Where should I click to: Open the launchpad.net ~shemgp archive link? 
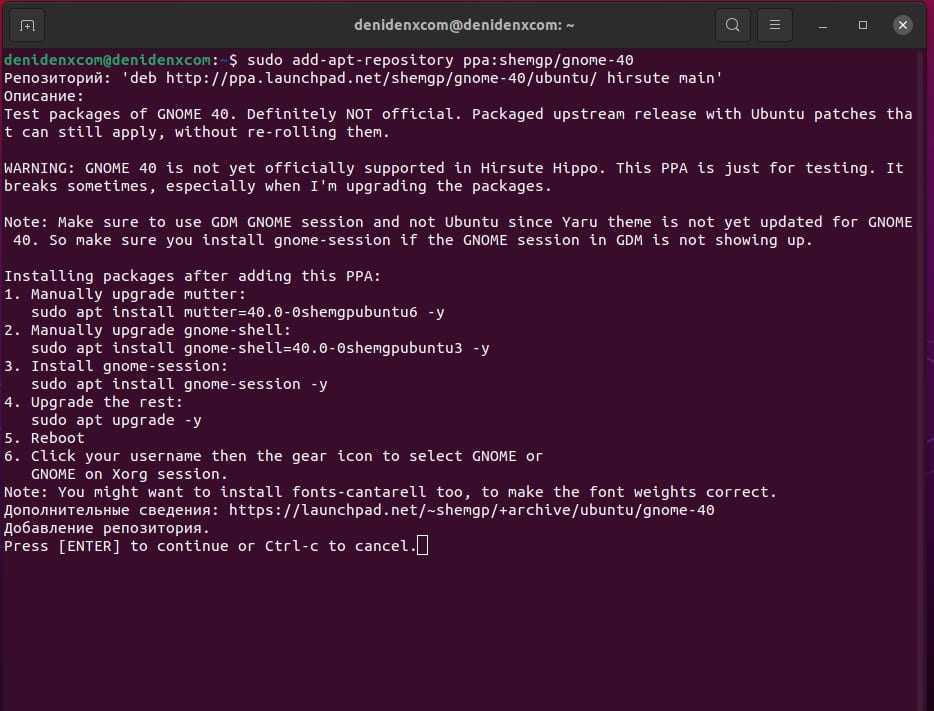471,510
